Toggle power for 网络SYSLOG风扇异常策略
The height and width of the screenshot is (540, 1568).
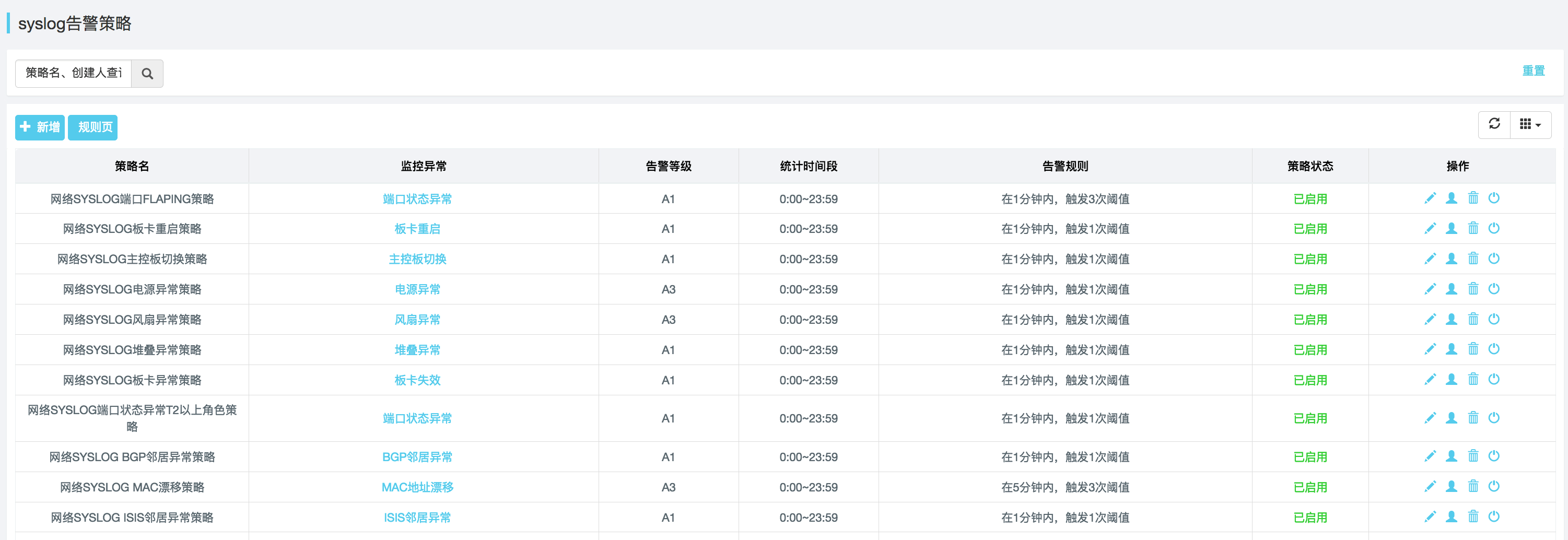click(x=1494, y=319)
